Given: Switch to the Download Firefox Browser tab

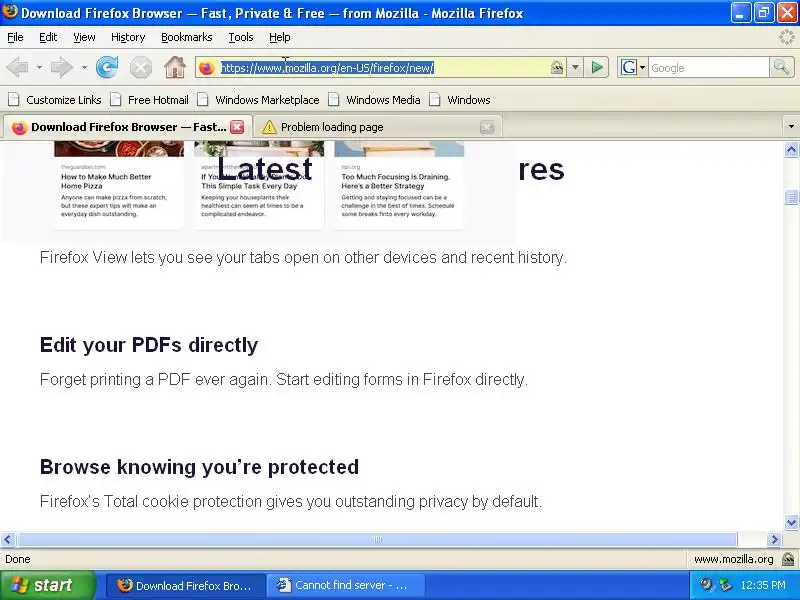Looking at the screenshot, I should 128,127.
